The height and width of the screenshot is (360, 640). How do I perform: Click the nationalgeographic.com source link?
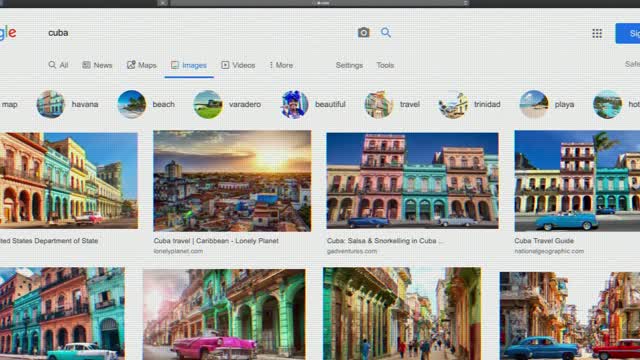point(549,251)
